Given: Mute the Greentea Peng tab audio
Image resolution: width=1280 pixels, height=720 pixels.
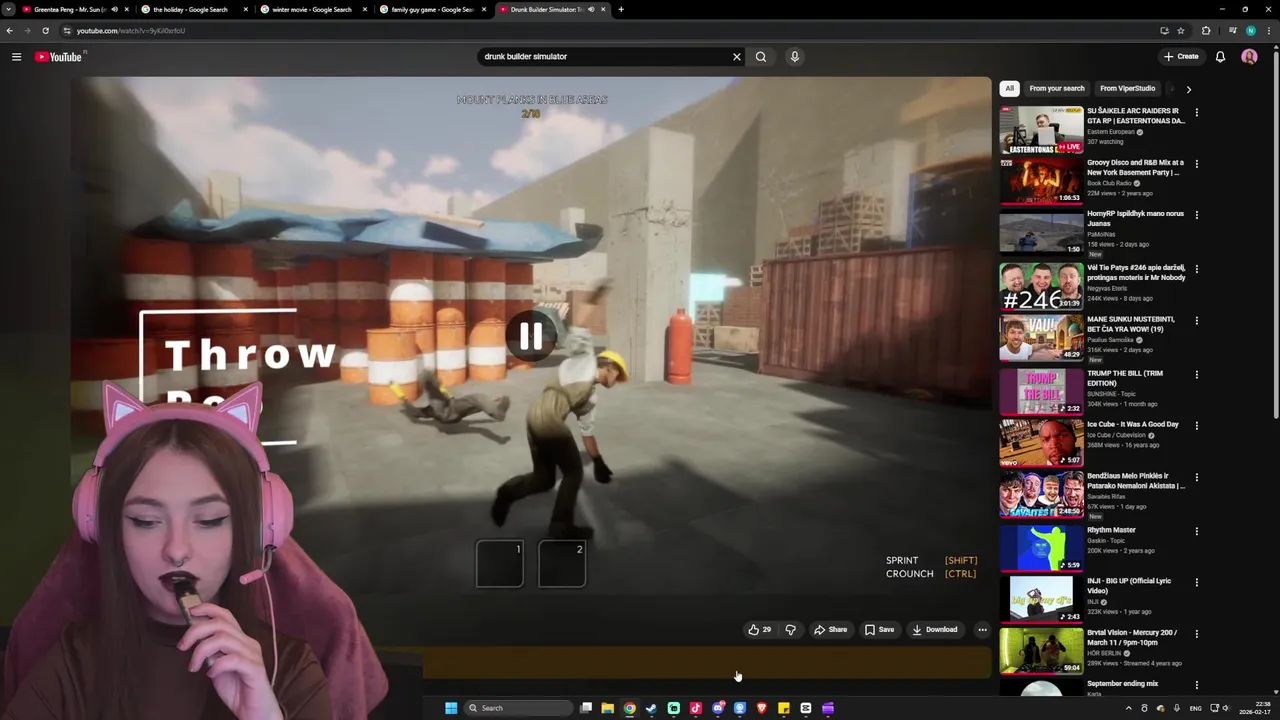Looking at the screenshot, I should 114,9.
